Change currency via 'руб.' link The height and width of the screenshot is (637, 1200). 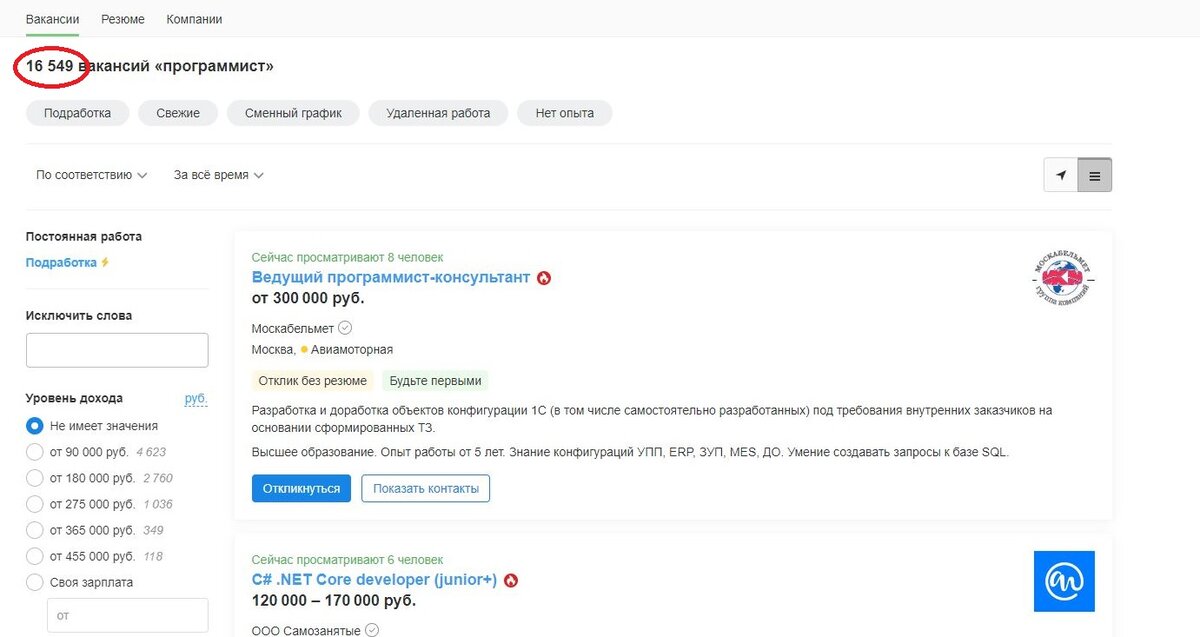196,398
